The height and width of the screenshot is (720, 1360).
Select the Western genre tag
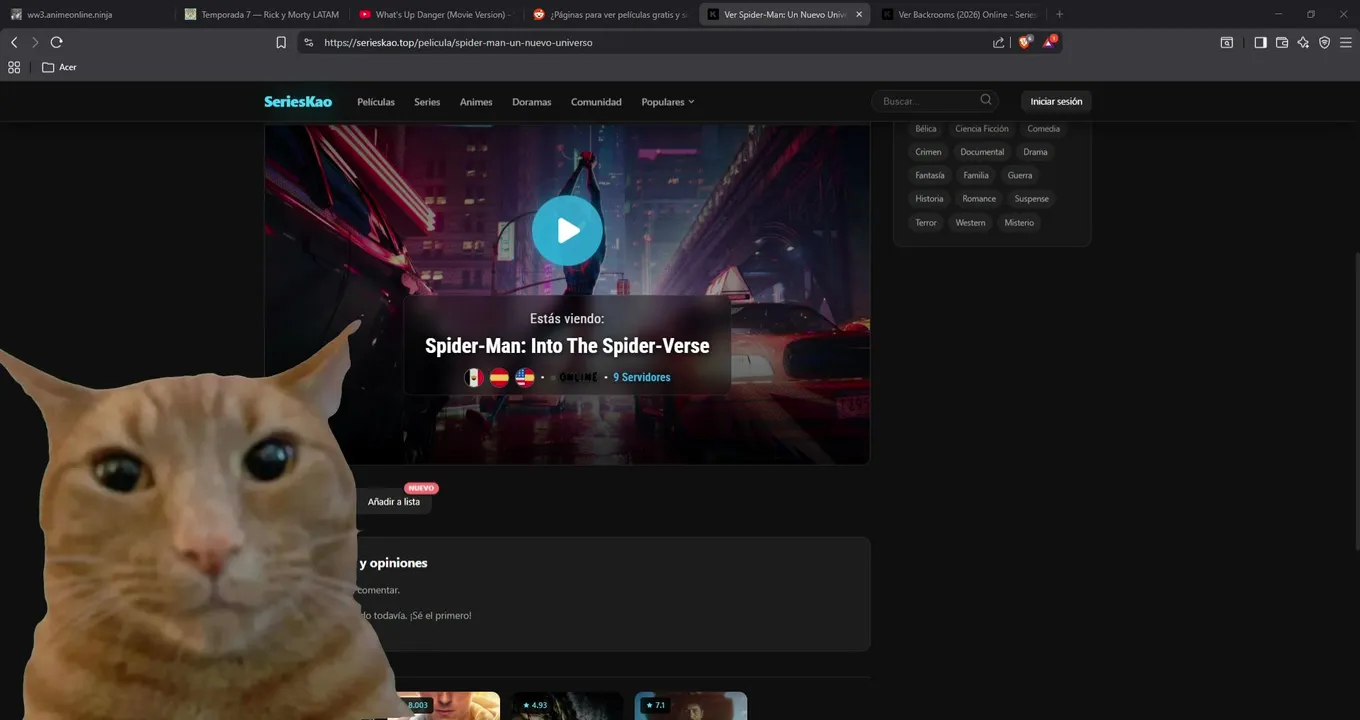(970, 223)
